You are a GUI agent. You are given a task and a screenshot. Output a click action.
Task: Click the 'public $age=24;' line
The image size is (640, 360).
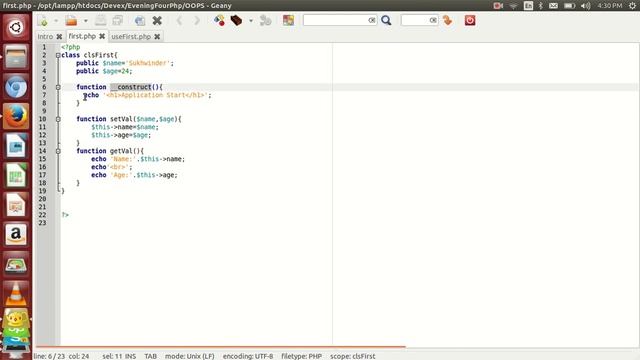click(104, 71)
